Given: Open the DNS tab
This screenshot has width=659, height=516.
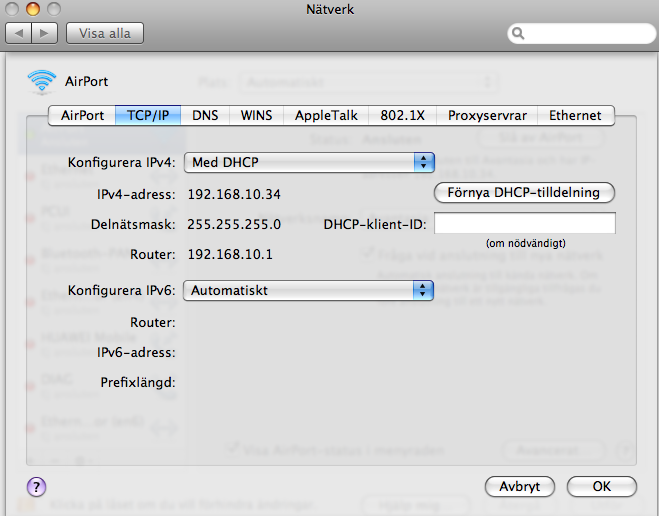Looking at the screenshot, I should point(205,116).
